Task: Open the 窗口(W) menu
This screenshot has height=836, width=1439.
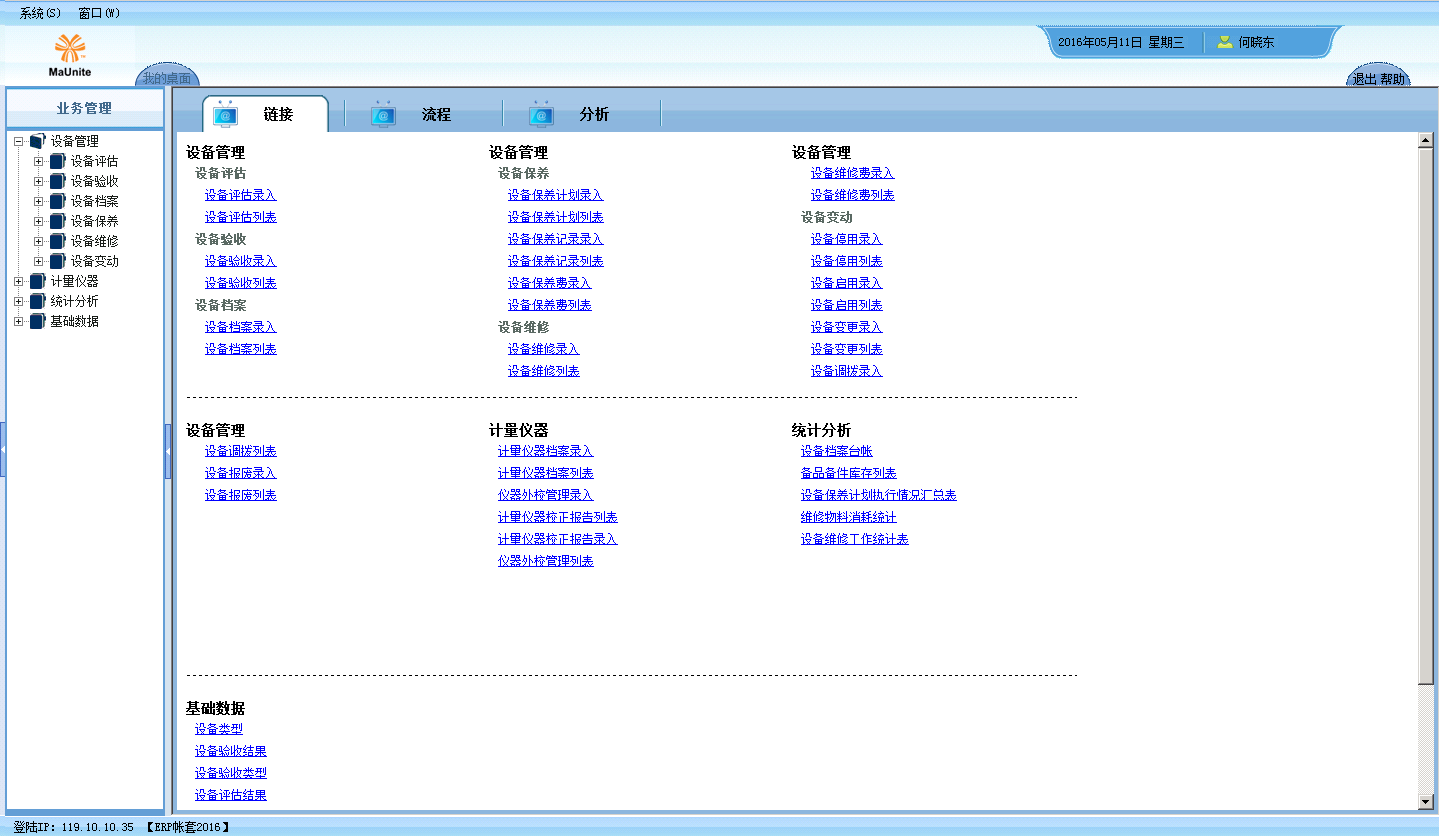Action: coord(99,13)
